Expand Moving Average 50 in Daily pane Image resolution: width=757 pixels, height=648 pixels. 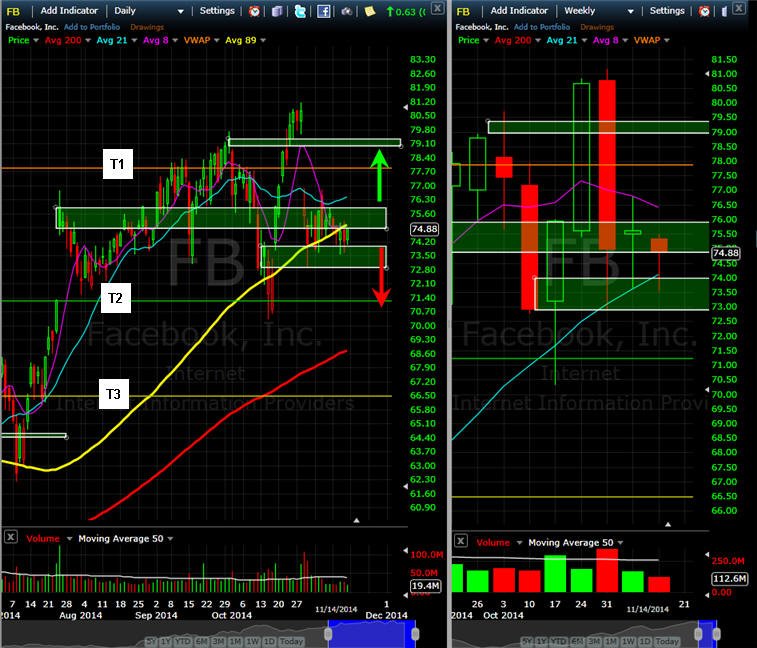[170, 538]
